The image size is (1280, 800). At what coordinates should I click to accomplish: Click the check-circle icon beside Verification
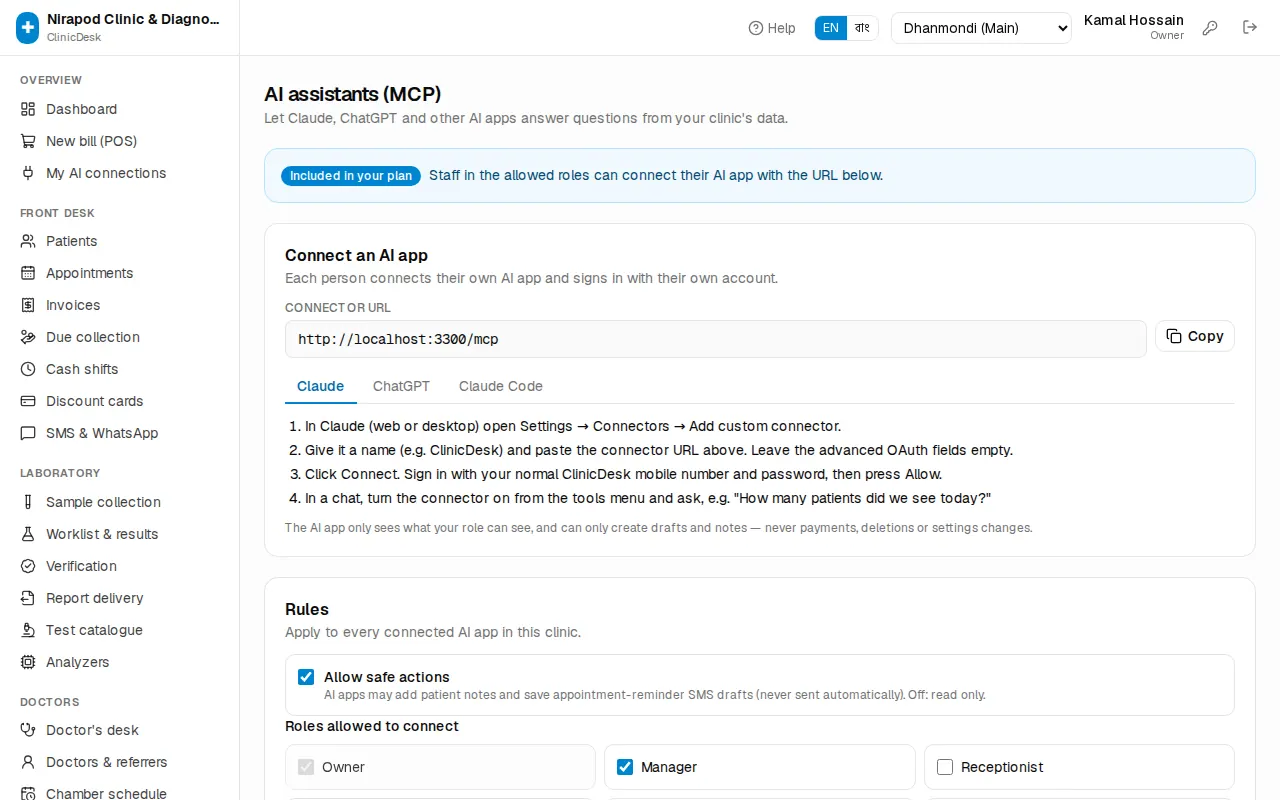pyautogui.click(x=28, y=566)
